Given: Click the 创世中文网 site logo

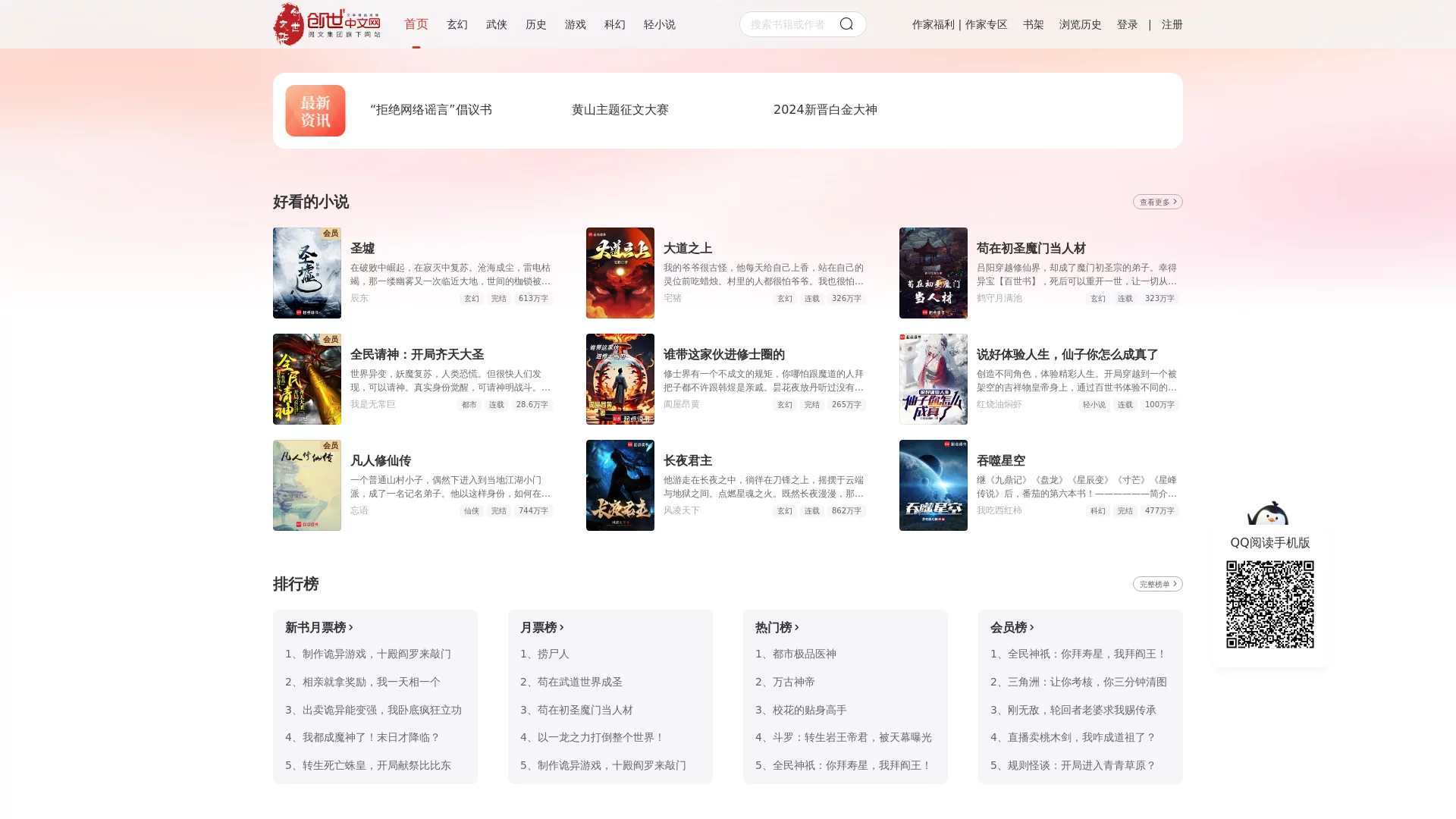Looking at the screenshot, I should click(x=326, y=24).
